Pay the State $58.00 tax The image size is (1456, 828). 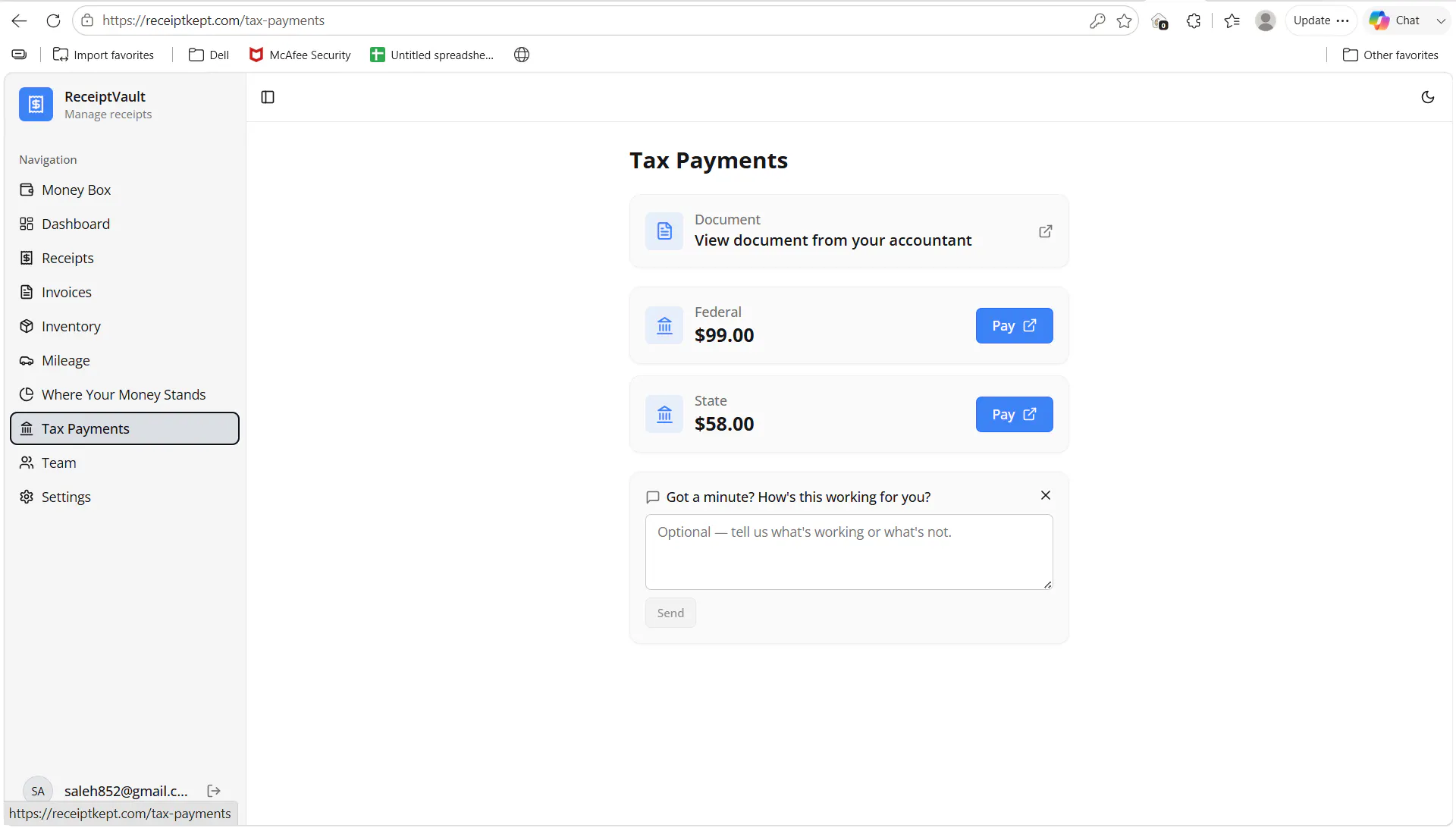pos(1014,414)
